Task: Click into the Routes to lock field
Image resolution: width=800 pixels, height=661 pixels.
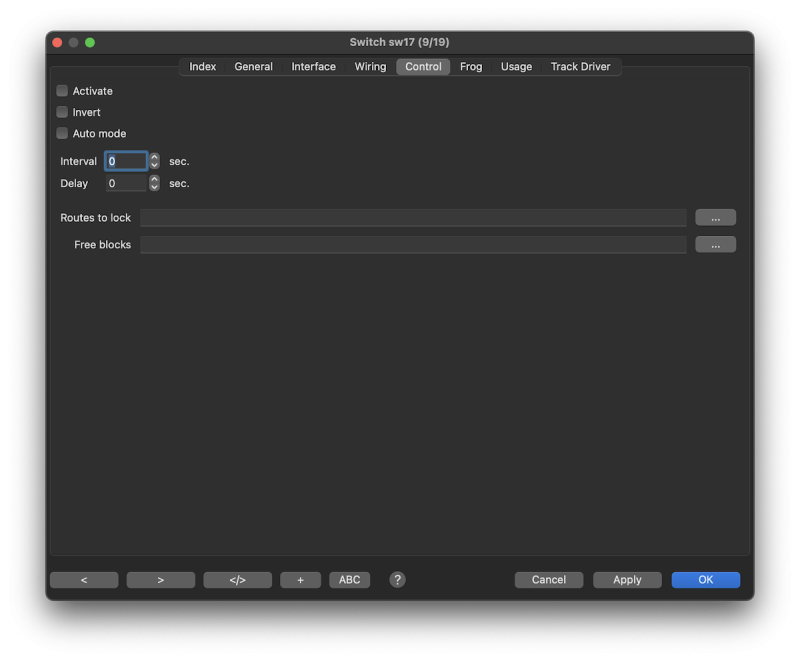Action: pyautogui.click(x=413, y=218)
